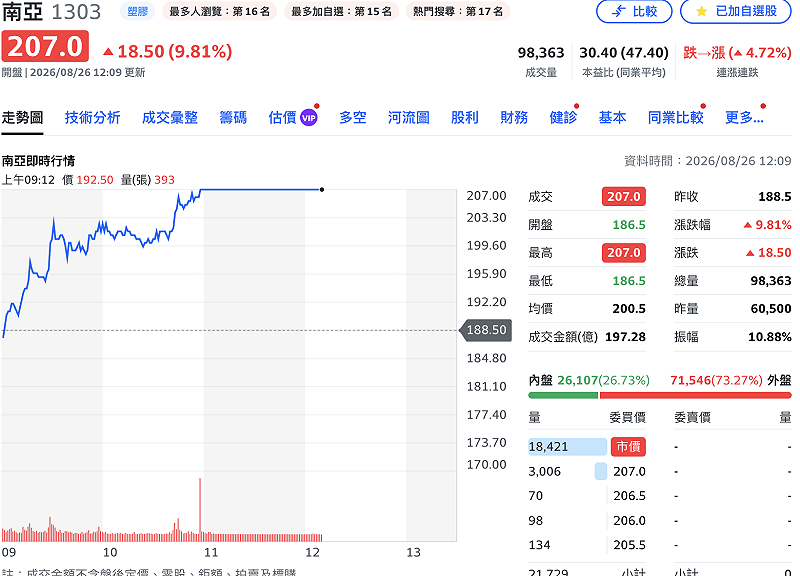Click the 開盤 186.5 value
This screenshot has width=800, height=576.
(629, 224)
